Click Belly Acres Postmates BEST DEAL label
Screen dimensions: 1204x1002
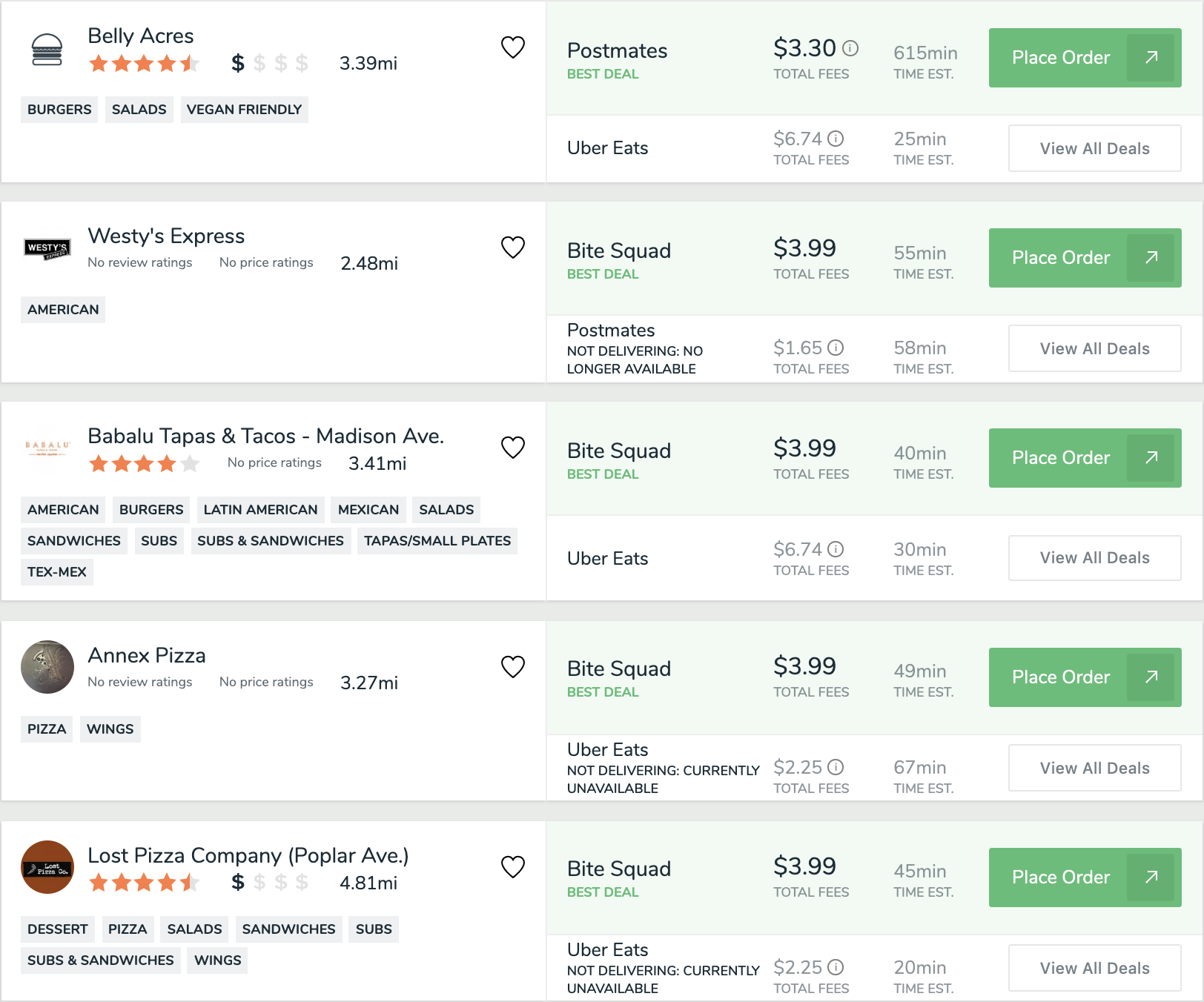click(603, 74)
